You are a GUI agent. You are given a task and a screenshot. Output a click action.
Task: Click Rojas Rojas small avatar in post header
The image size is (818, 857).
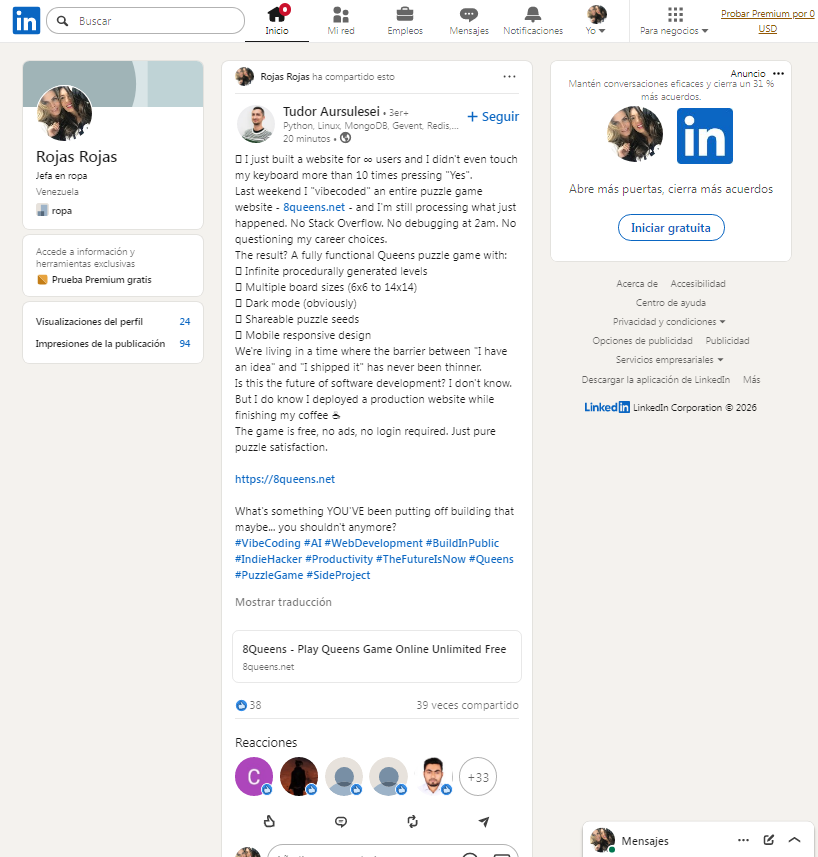(x=244, y=77)
